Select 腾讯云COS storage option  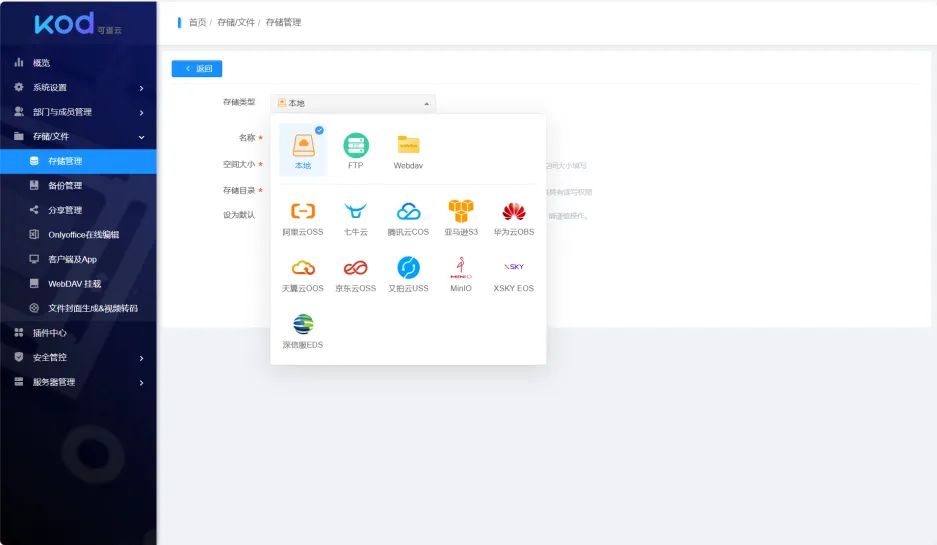(408, 218)
